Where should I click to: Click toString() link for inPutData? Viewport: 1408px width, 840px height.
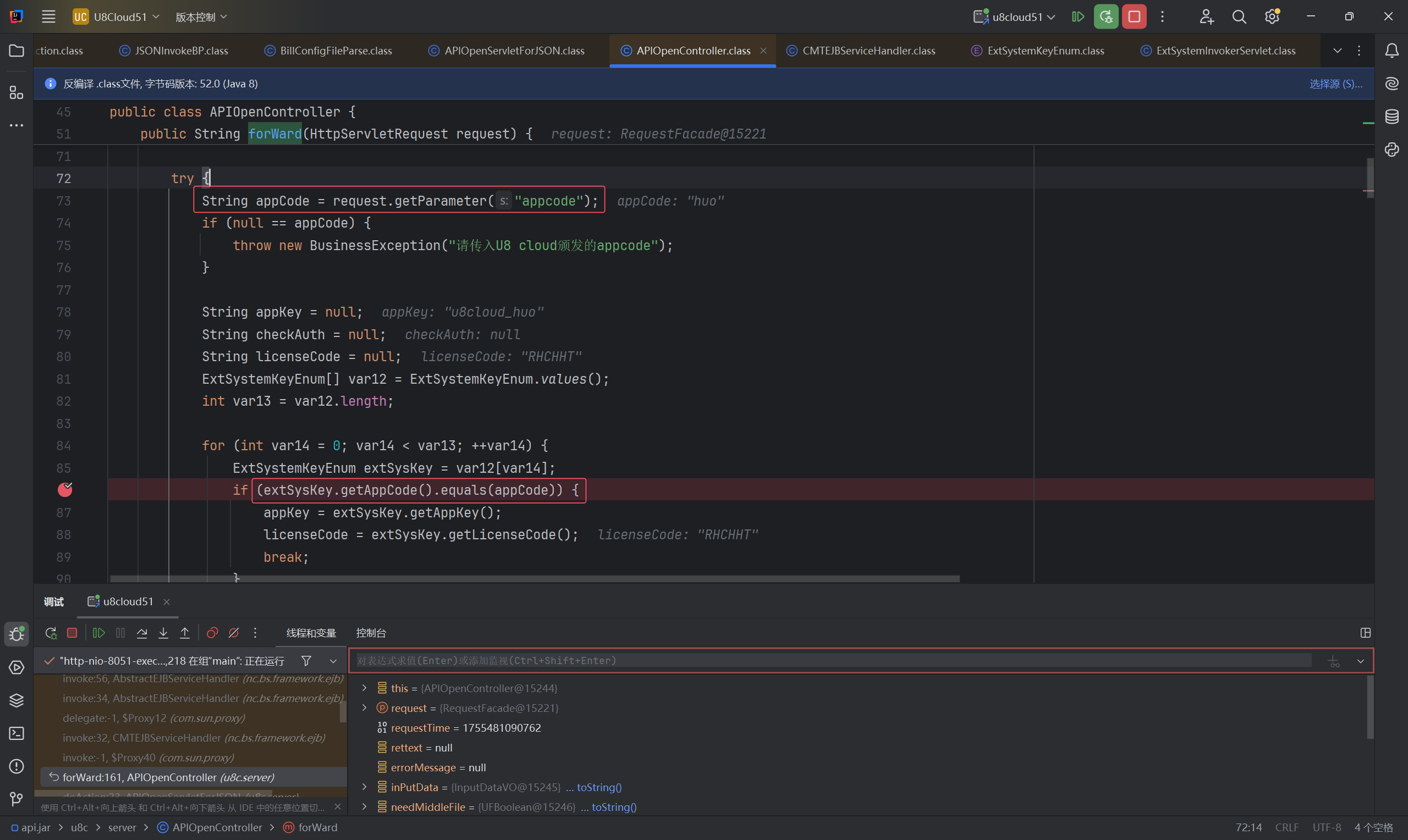[599, 787]
